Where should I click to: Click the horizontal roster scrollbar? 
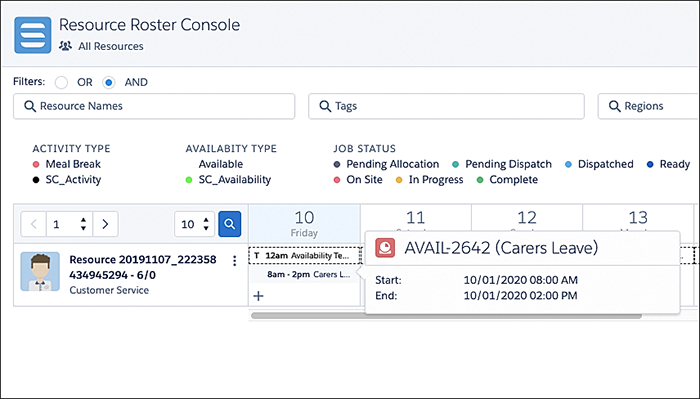(x=446, y=316)
